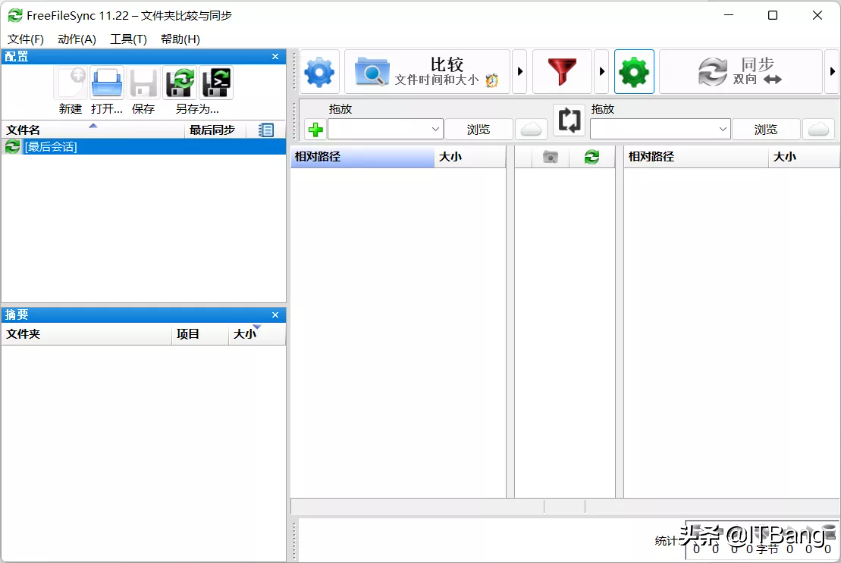Select the [最后会话] configuration entry

click(x=50, y=147)
